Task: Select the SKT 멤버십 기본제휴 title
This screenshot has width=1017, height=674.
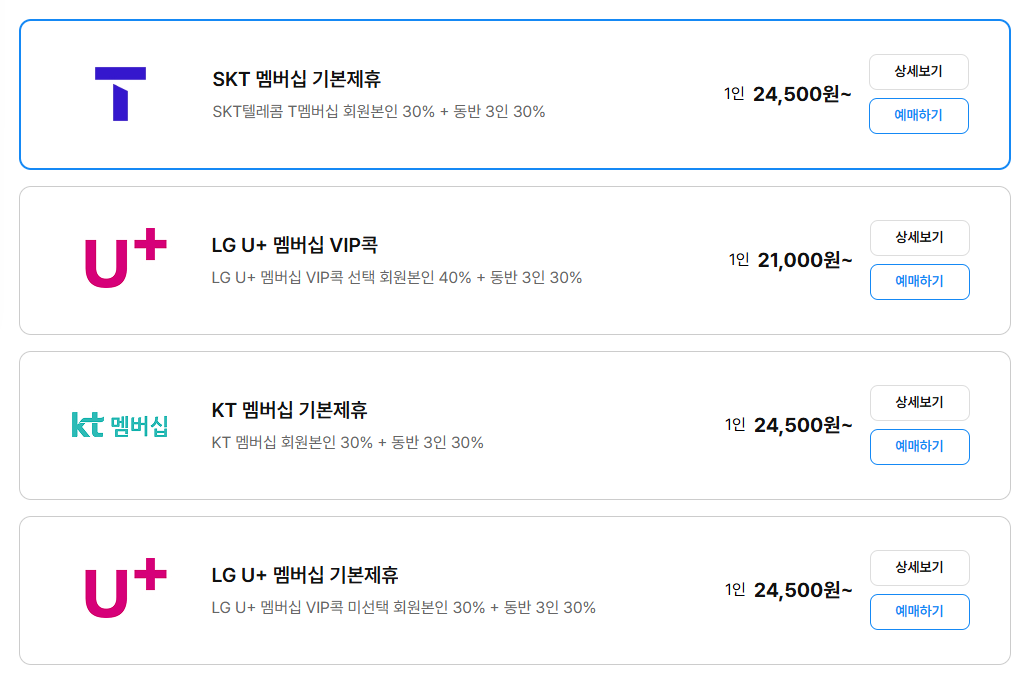Action: point(296,79)
